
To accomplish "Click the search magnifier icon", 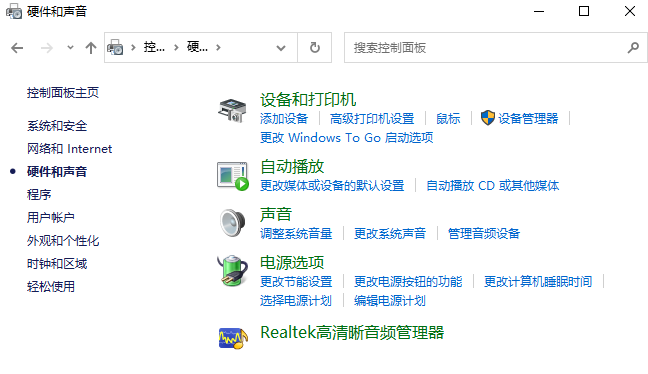I will pos(633,48).
